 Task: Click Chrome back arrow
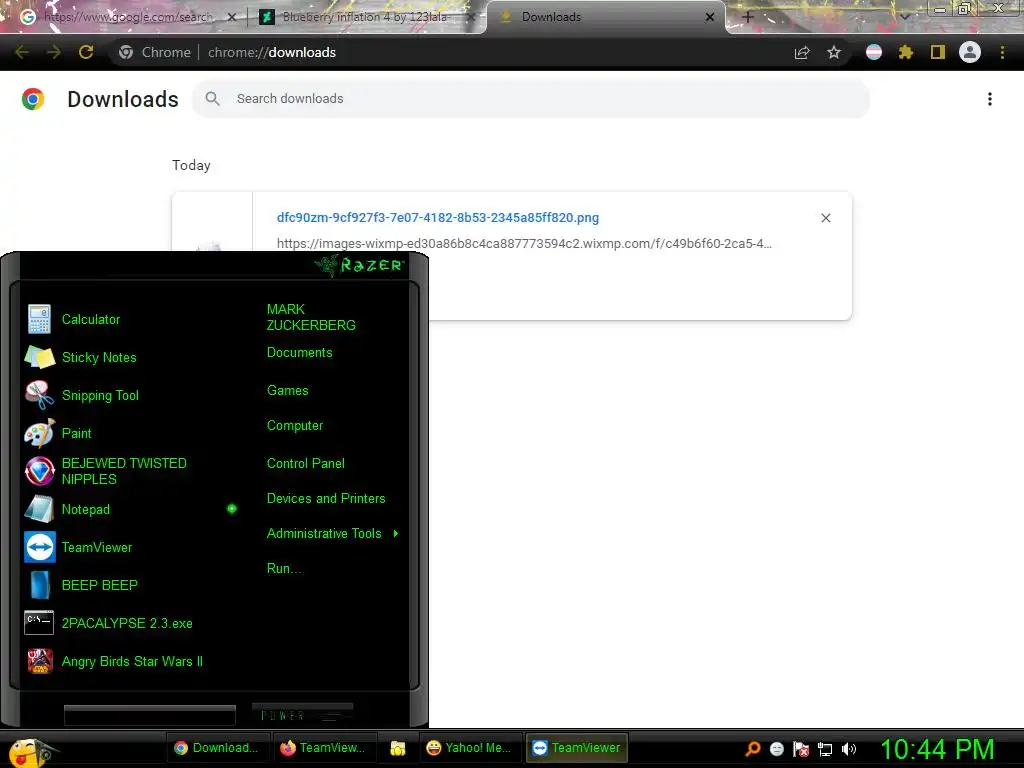22,52
